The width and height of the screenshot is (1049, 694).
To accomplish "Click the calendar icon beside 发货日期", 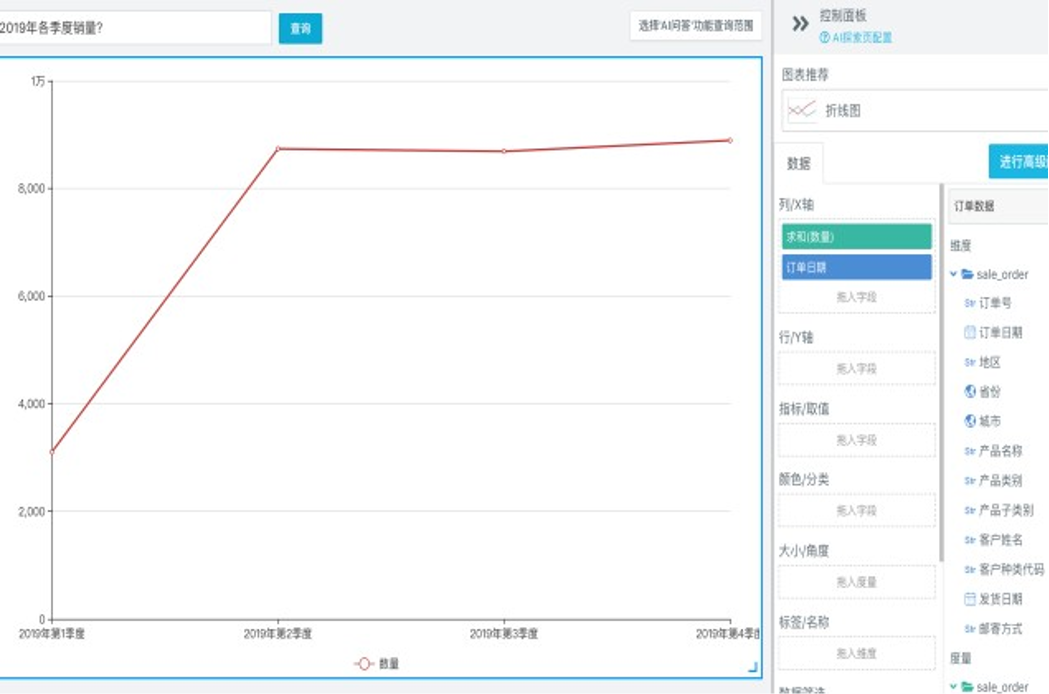I will [x=969, y=599].
